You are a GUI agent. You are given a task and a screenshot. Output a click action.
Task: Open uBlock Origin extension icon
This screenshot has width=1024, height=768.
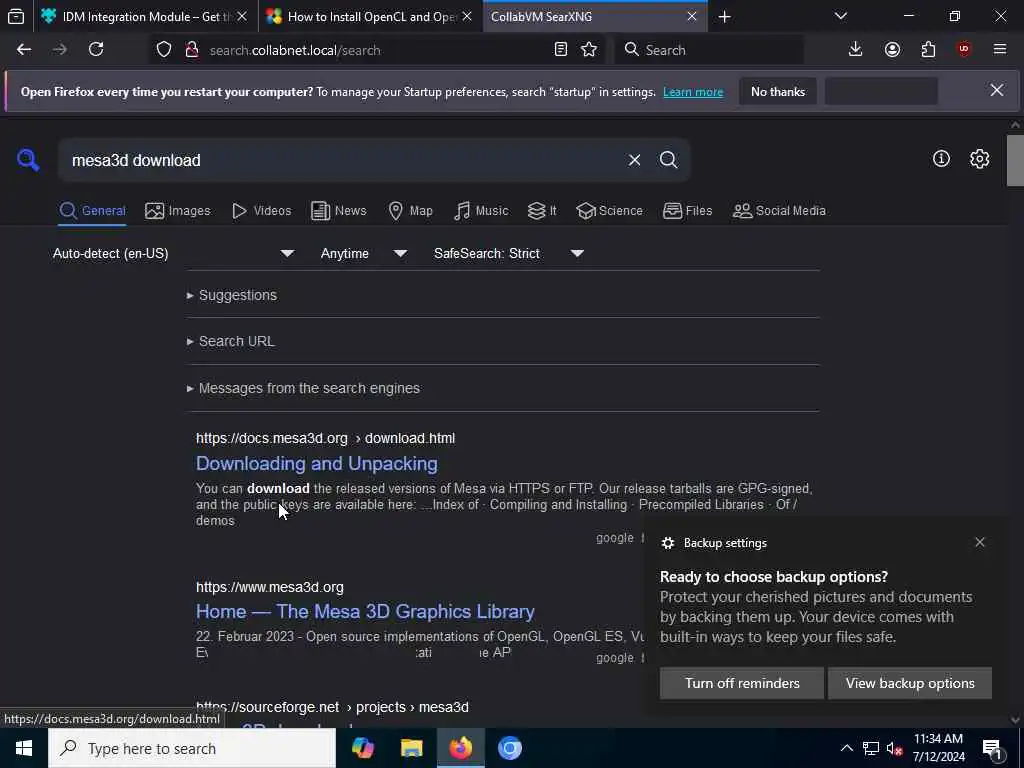tap(964, 50)
